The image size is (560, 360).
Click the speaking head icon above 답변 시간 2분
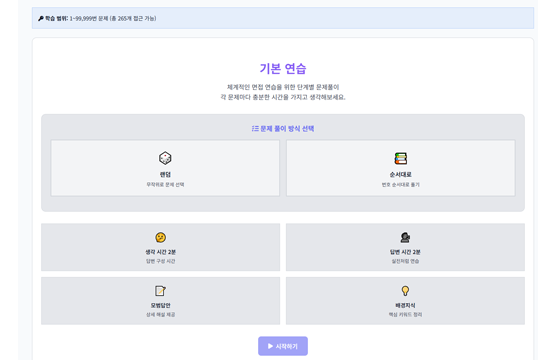point(405,238)
